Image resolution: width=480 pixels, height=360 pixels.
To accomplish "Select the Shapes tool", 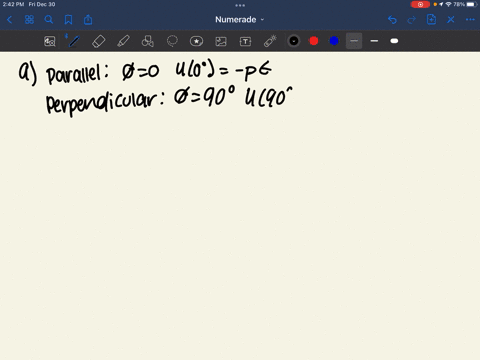I will [148, 41].
